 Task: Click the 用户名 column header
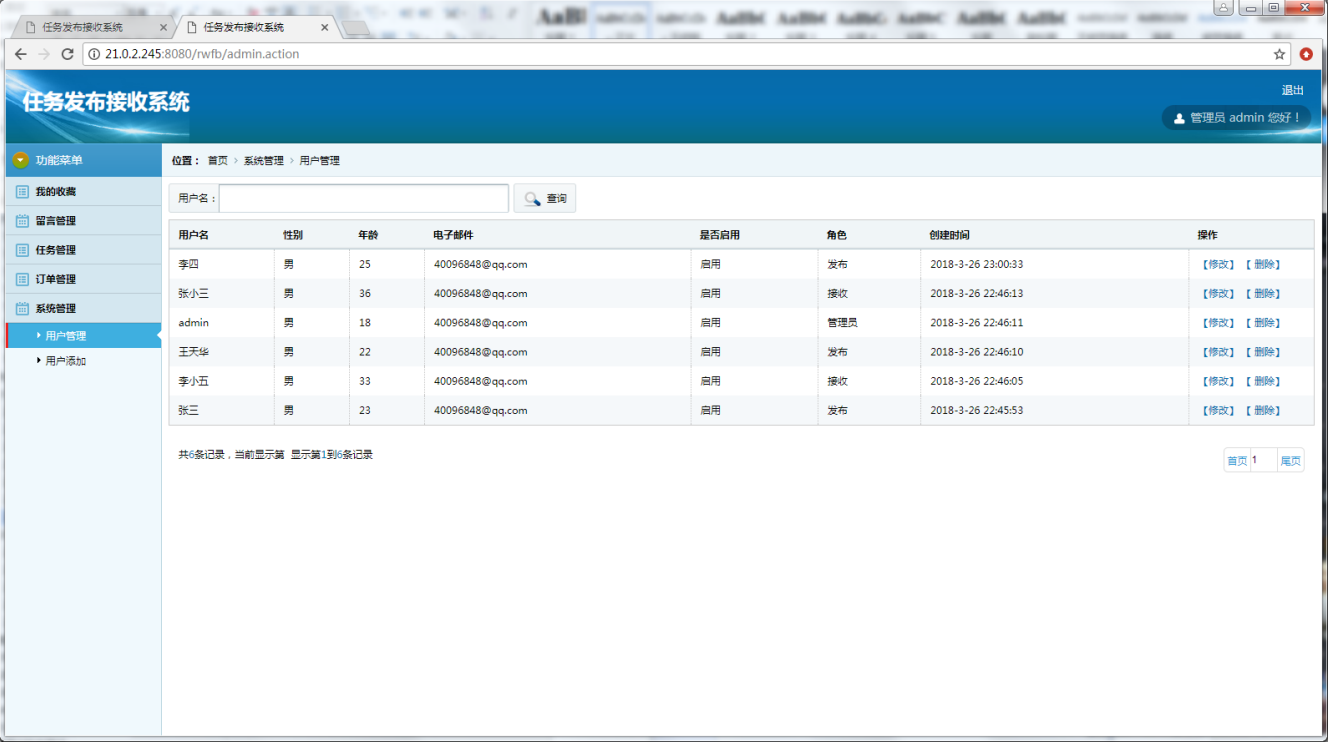193,235
